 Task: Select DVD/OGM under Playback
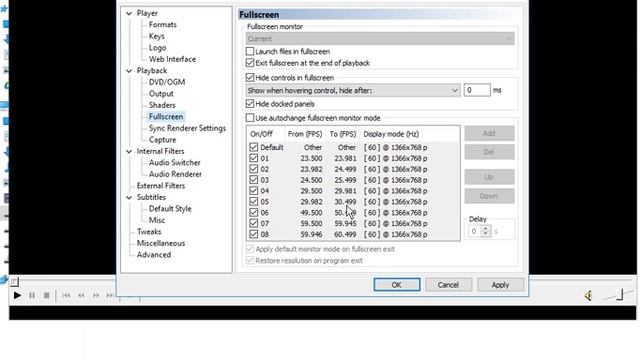(x=167, y=82)
